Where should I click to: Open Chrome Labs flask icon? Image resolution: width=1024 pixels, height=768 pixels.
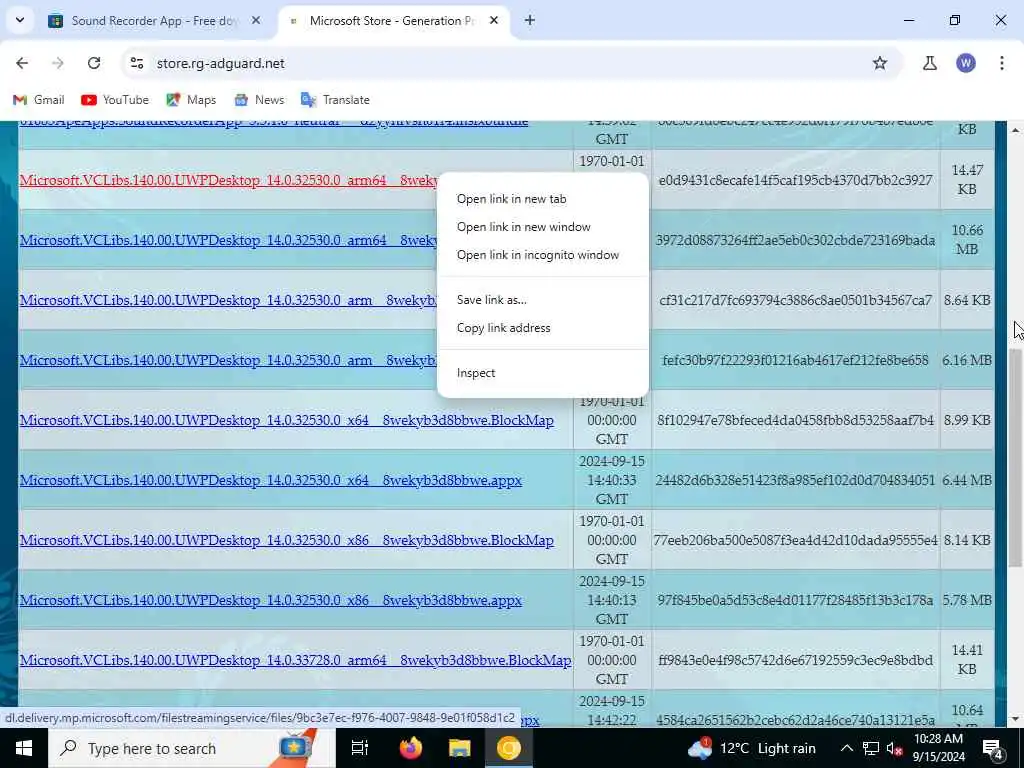(930, 63)
